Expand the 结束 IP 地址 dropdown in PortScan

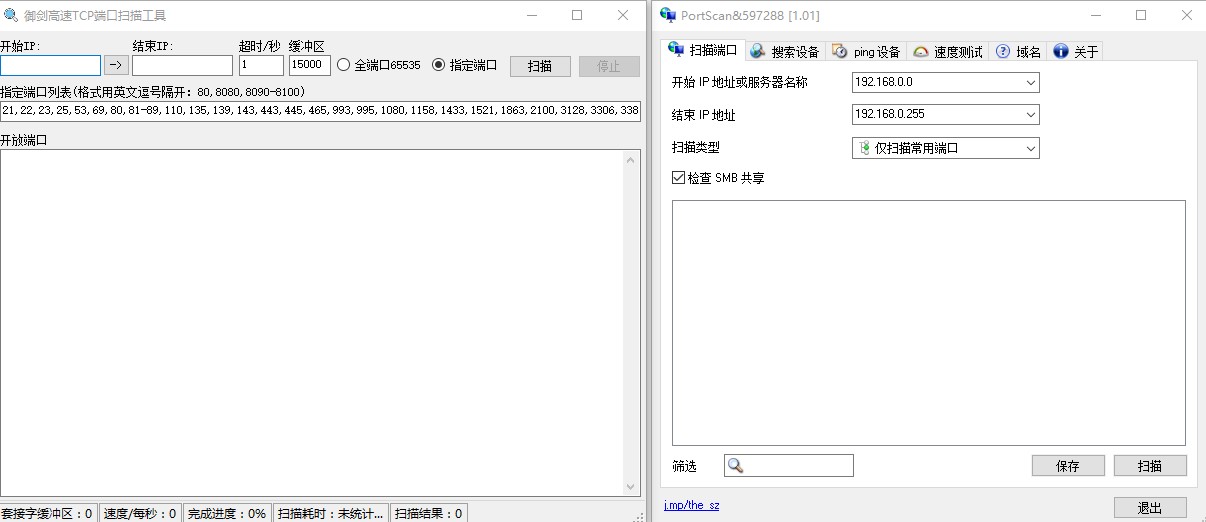(1030, 115)
